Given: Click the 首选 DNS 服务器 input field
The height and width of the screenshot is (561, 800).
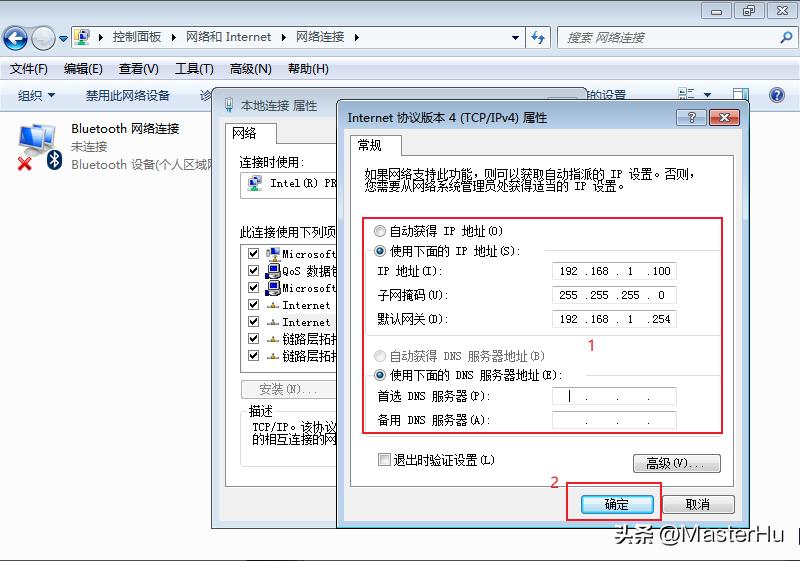Looking at the screenshot, I should tap(614, 396).
